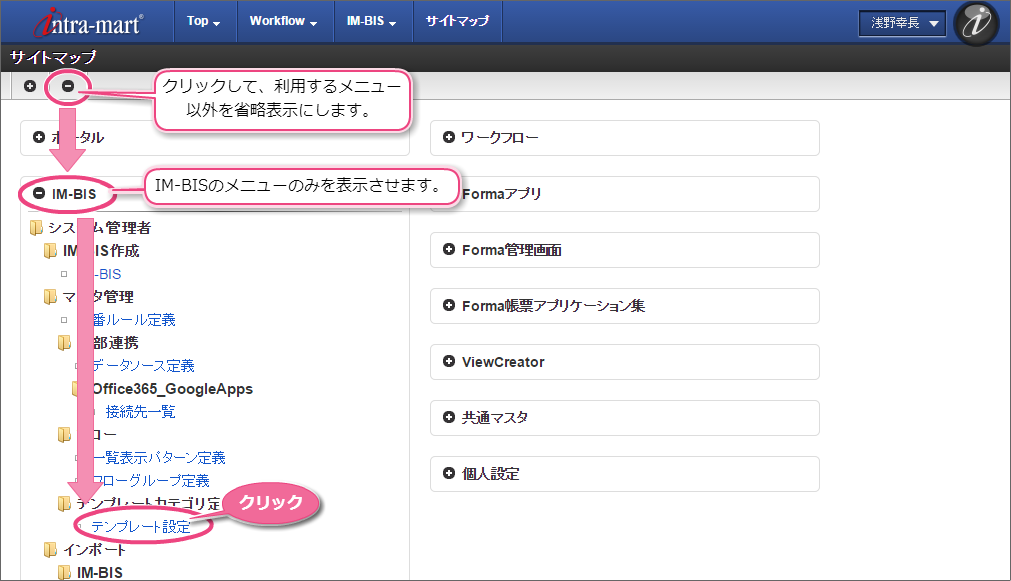Viewport: 1011px width, 581px height.
Task: Click the intra-mart logo
Action: 89,23
